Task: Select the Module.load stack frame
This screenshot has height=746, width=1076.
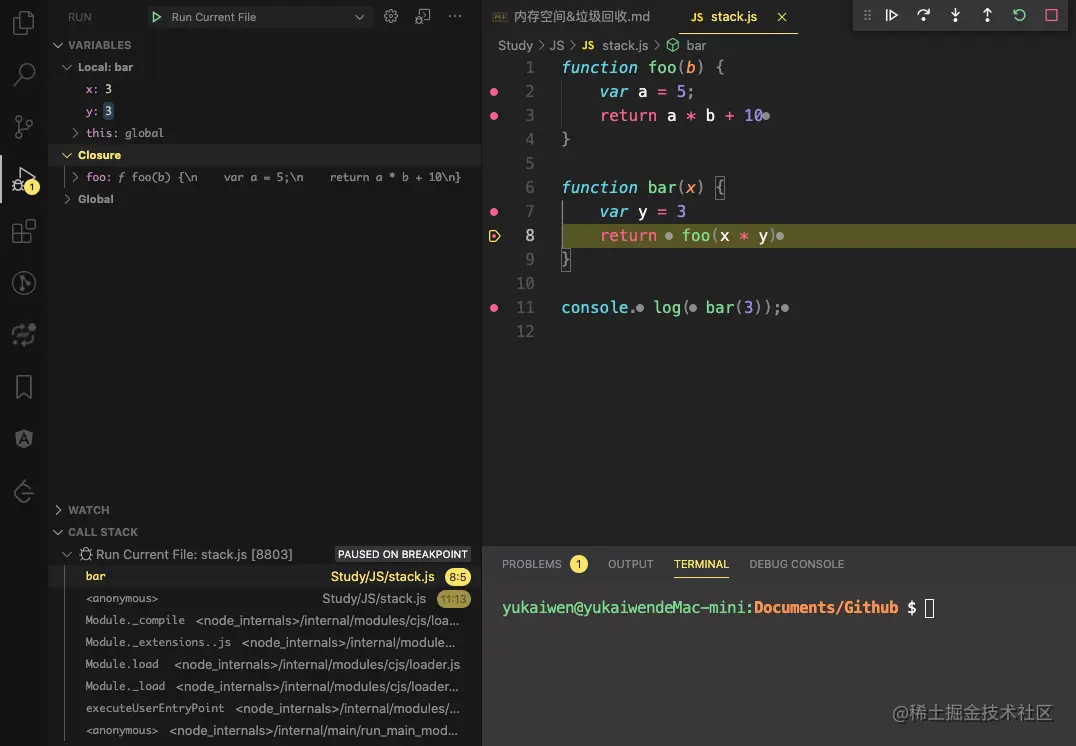Action: 265,664
